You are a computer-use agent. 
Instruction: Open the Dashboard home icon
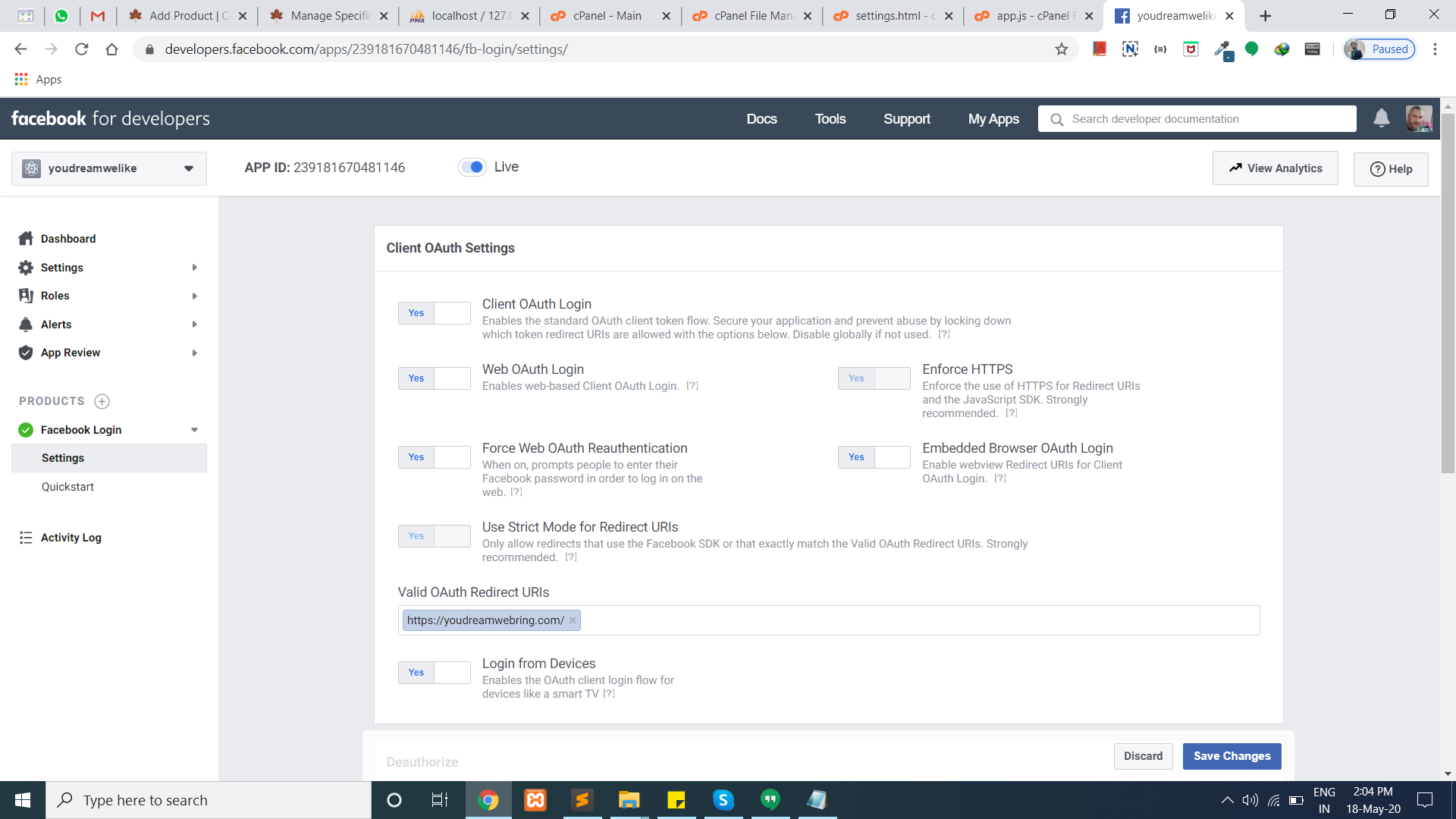pos(26,239)
